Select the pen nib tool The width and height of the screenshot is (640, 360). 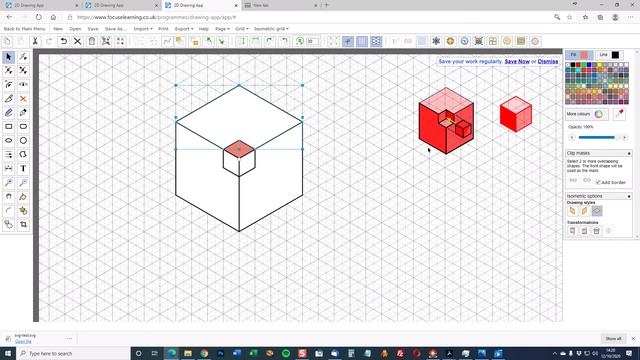click(x=23, y=113)
